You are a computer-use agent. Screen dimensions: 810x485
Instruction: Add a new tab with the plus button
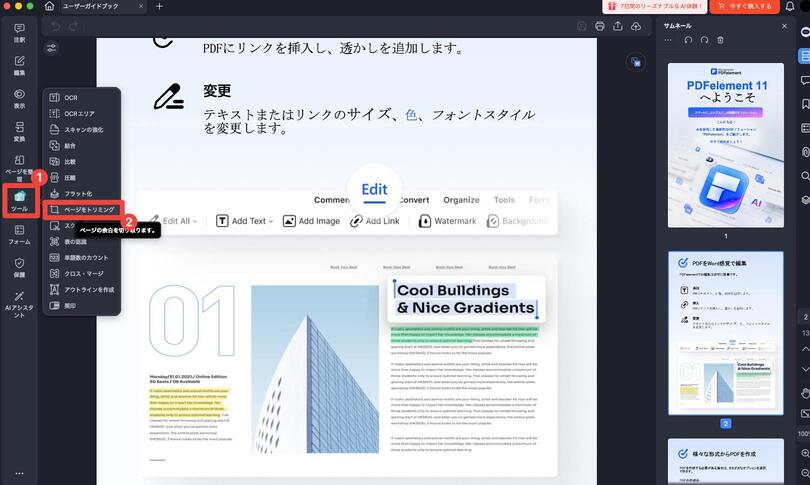[160, 6]
